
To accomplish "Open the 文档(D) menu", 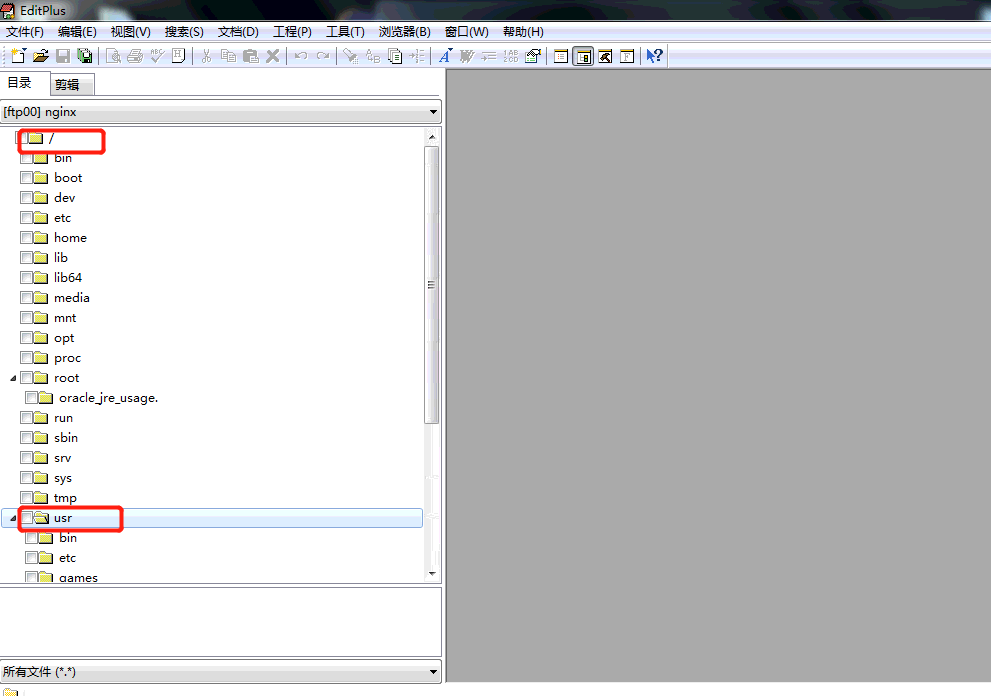I will point(238,32).
